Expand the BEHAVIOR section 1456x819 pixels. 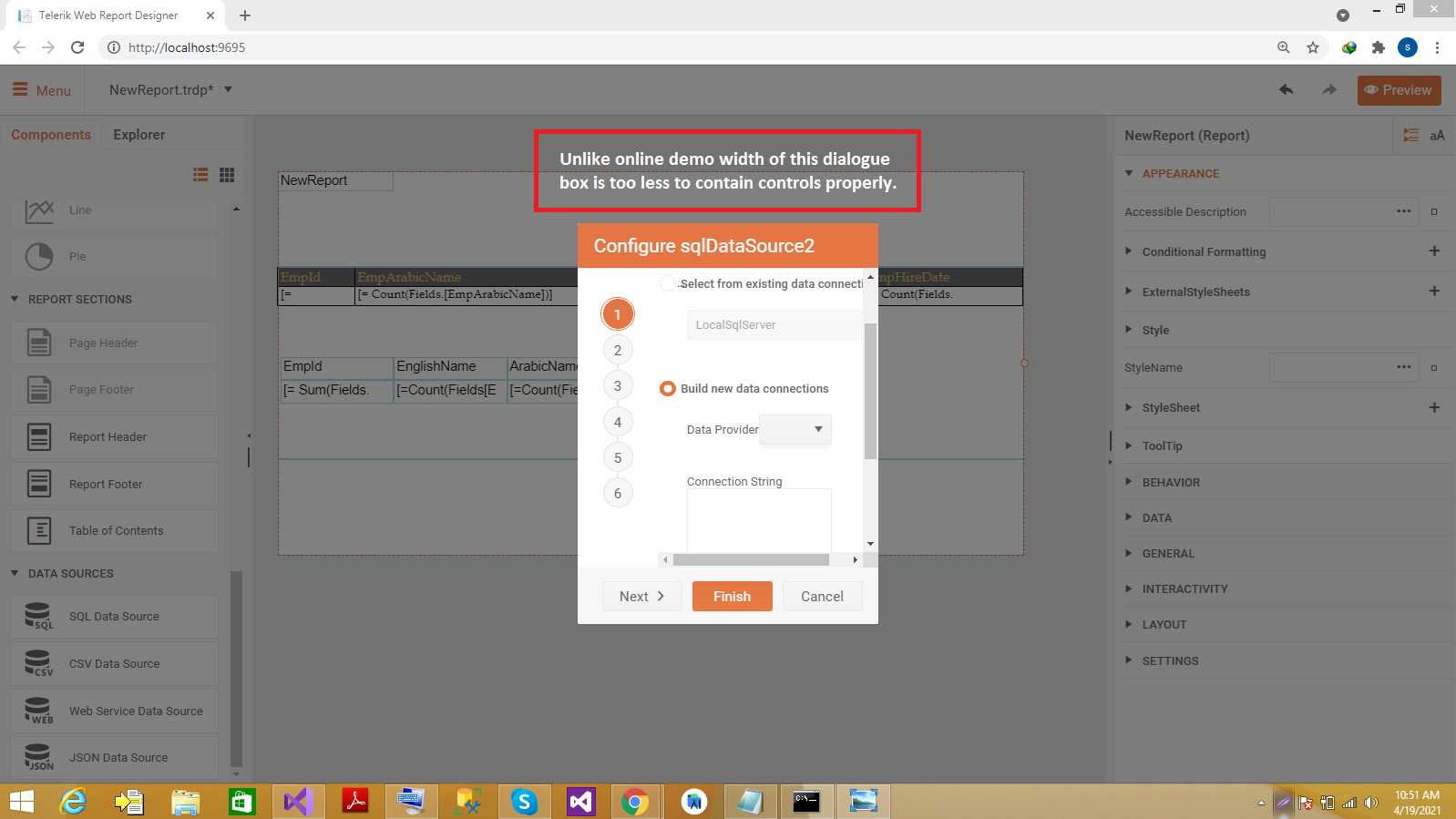(x=1129, y=482)
